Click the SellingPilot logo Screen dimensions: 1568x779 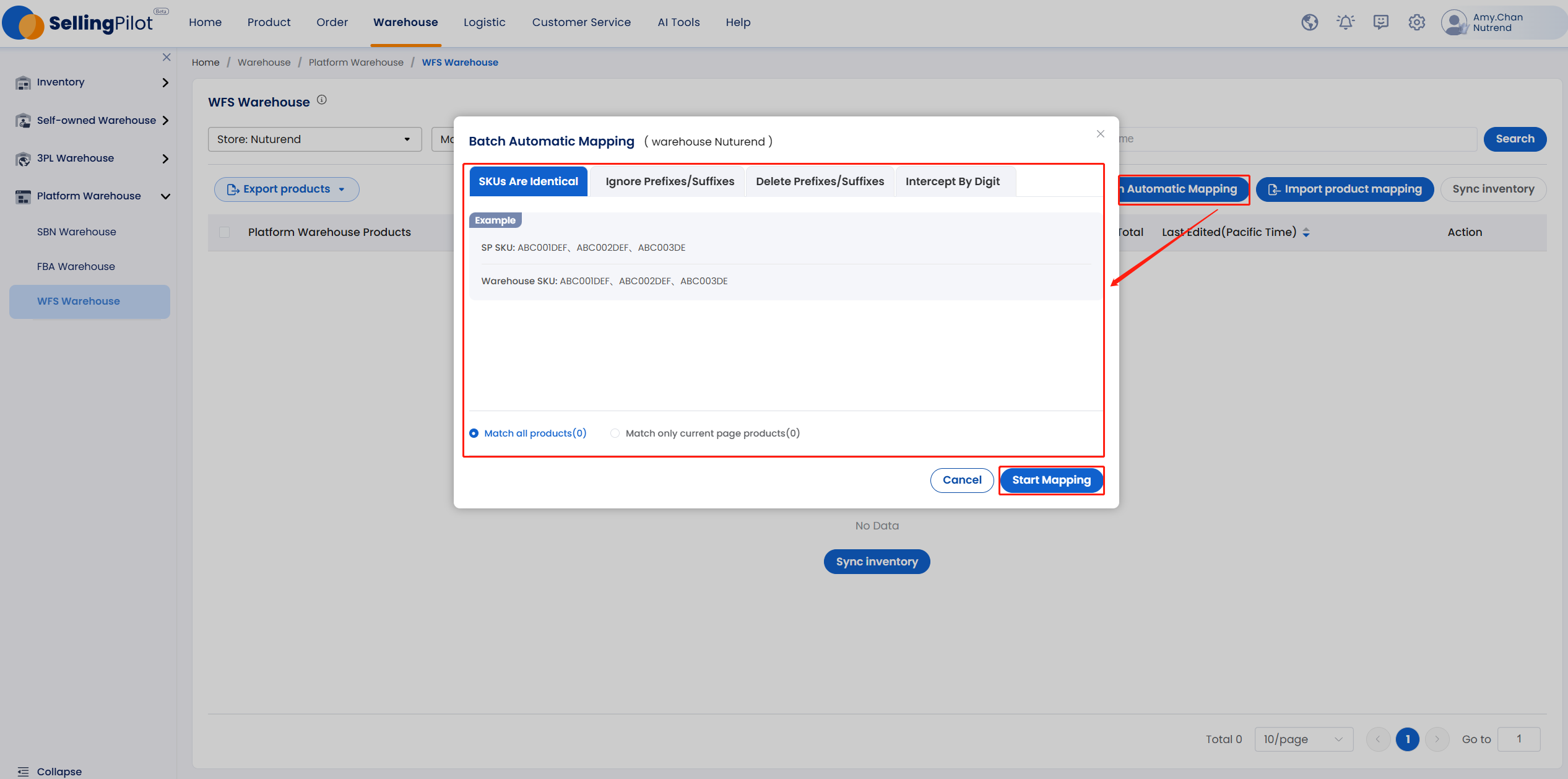point(85,23)
